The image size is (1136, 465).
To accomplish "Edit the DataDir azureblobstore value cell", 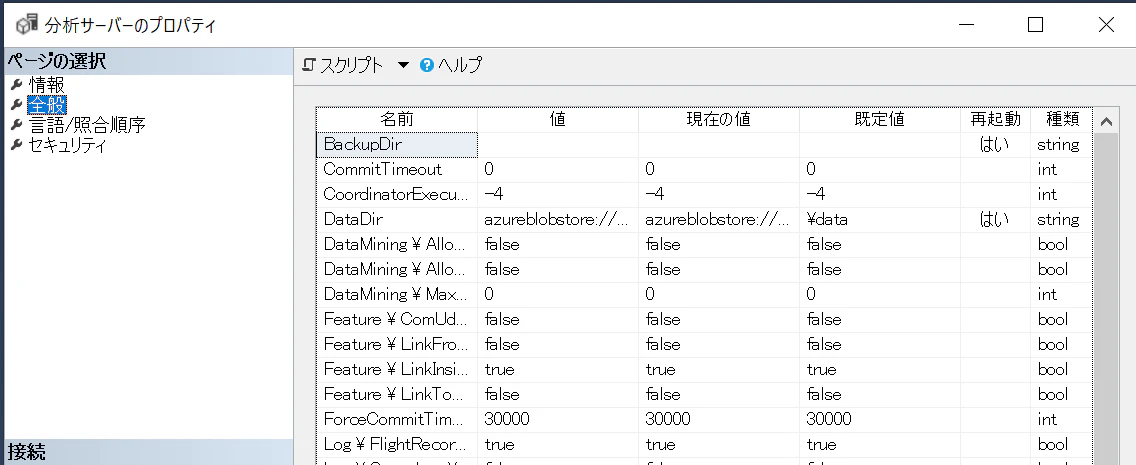I will (558, 219).
